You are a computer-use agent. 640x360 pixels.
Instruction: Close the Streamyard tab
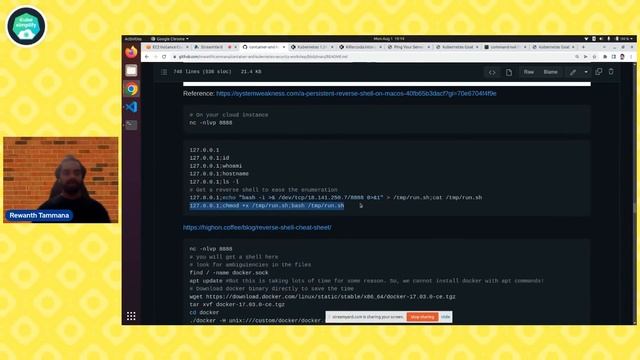click(x=236, y=47)
